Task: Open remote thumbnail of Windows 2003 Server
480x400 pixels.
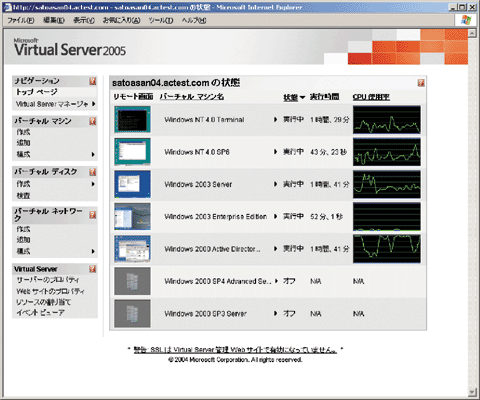Action: point(132,184)
